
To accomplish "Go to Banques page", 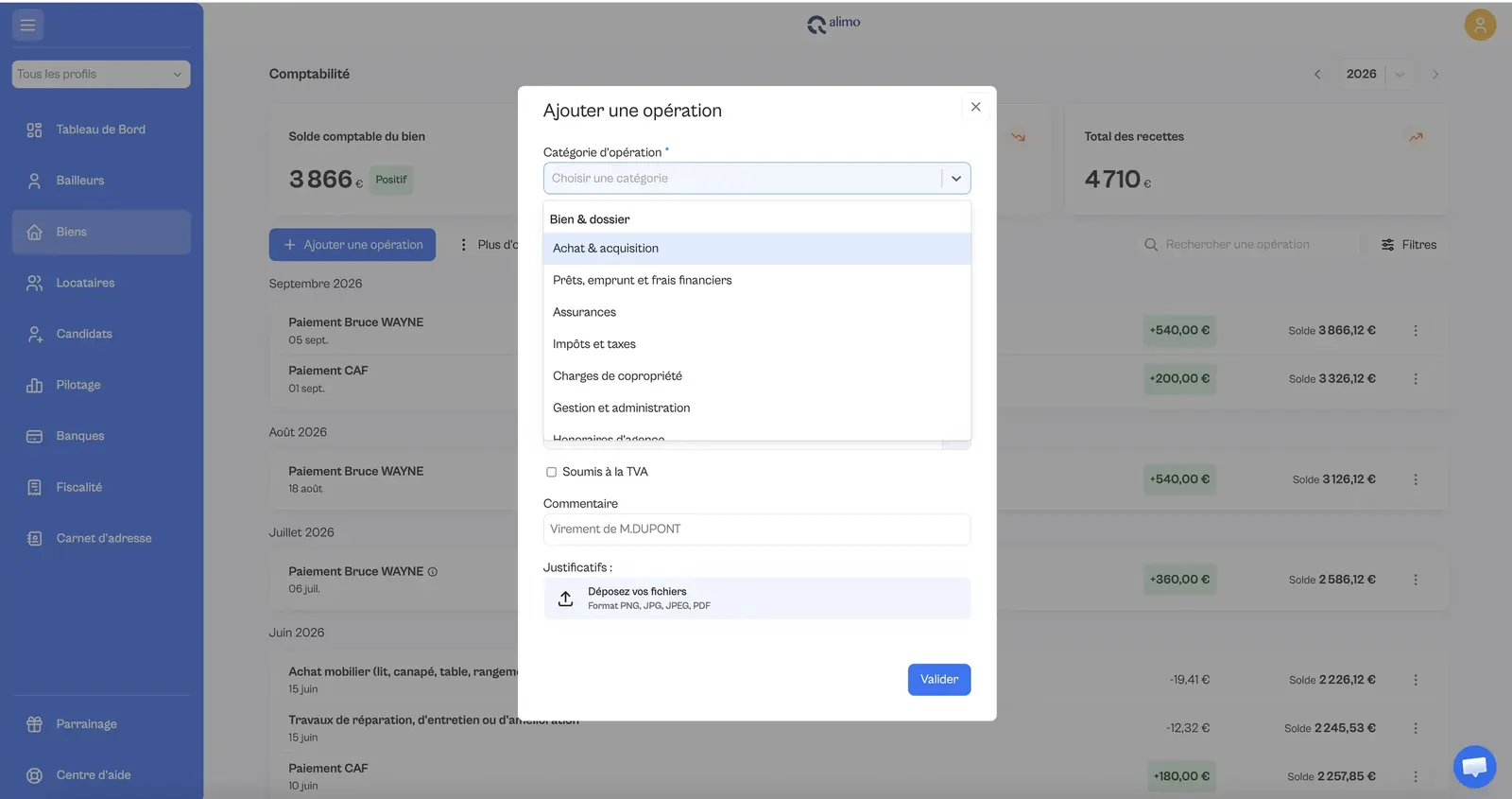I will (101, 436).
